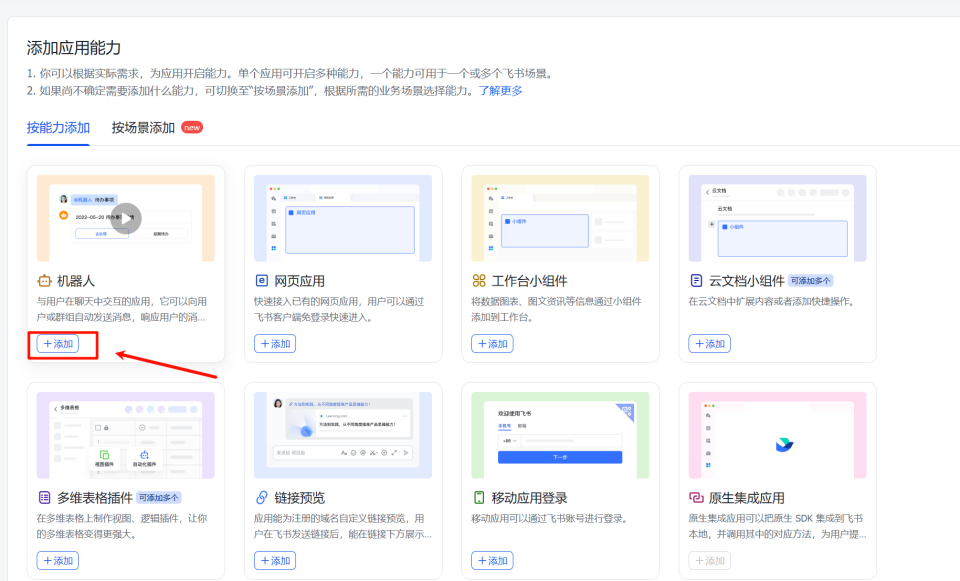The image size is (960, 581).
Task: Click the widget icon beside 工作台小组件
Action: coord(479,281)
